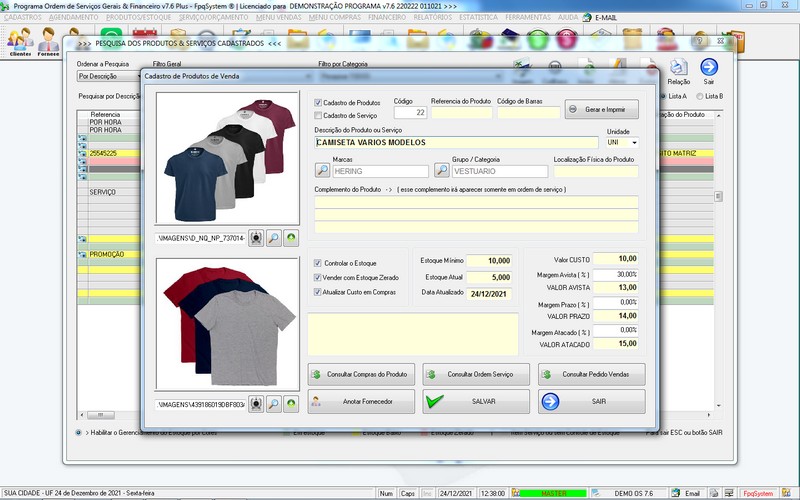Click green arrow icon beside top image path
This screenshot has height=500, width=800.
(x=291, y=239)
